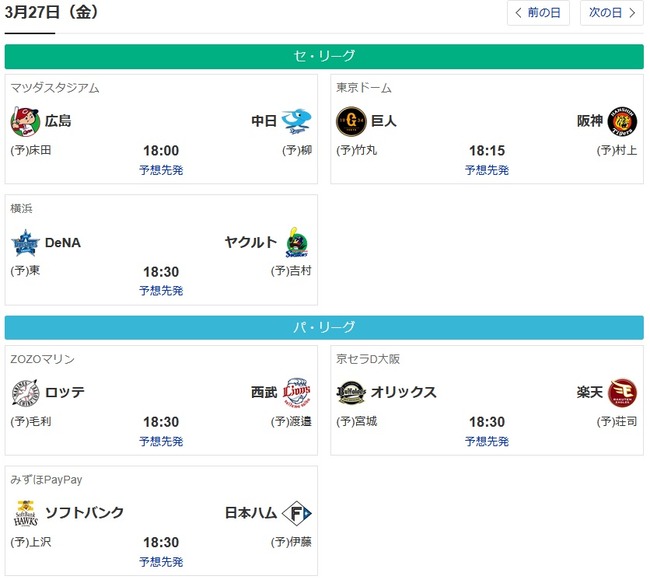Go to previous day with 前の日

tap(540, 13)
